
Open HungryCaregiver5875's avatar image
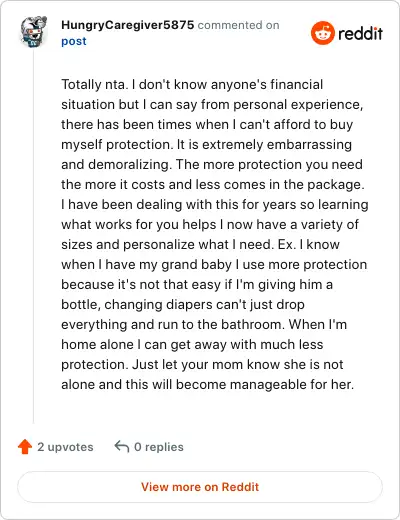34,32
